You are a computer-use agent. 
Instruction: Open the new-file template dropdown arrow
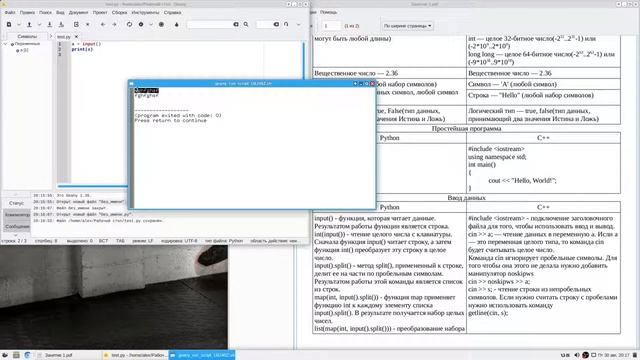[19, 24]
